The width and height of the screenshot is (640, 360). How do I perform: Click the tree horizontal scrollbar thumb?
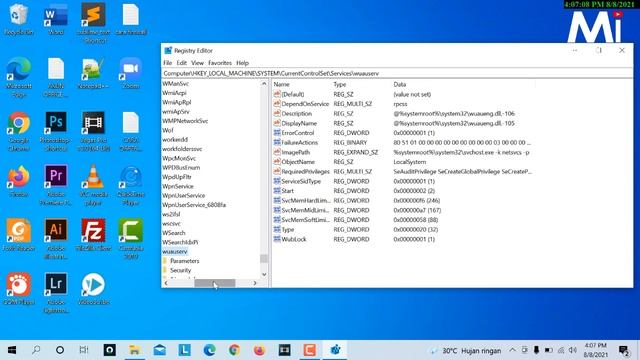pyautogui.click(x=215, y=283)
